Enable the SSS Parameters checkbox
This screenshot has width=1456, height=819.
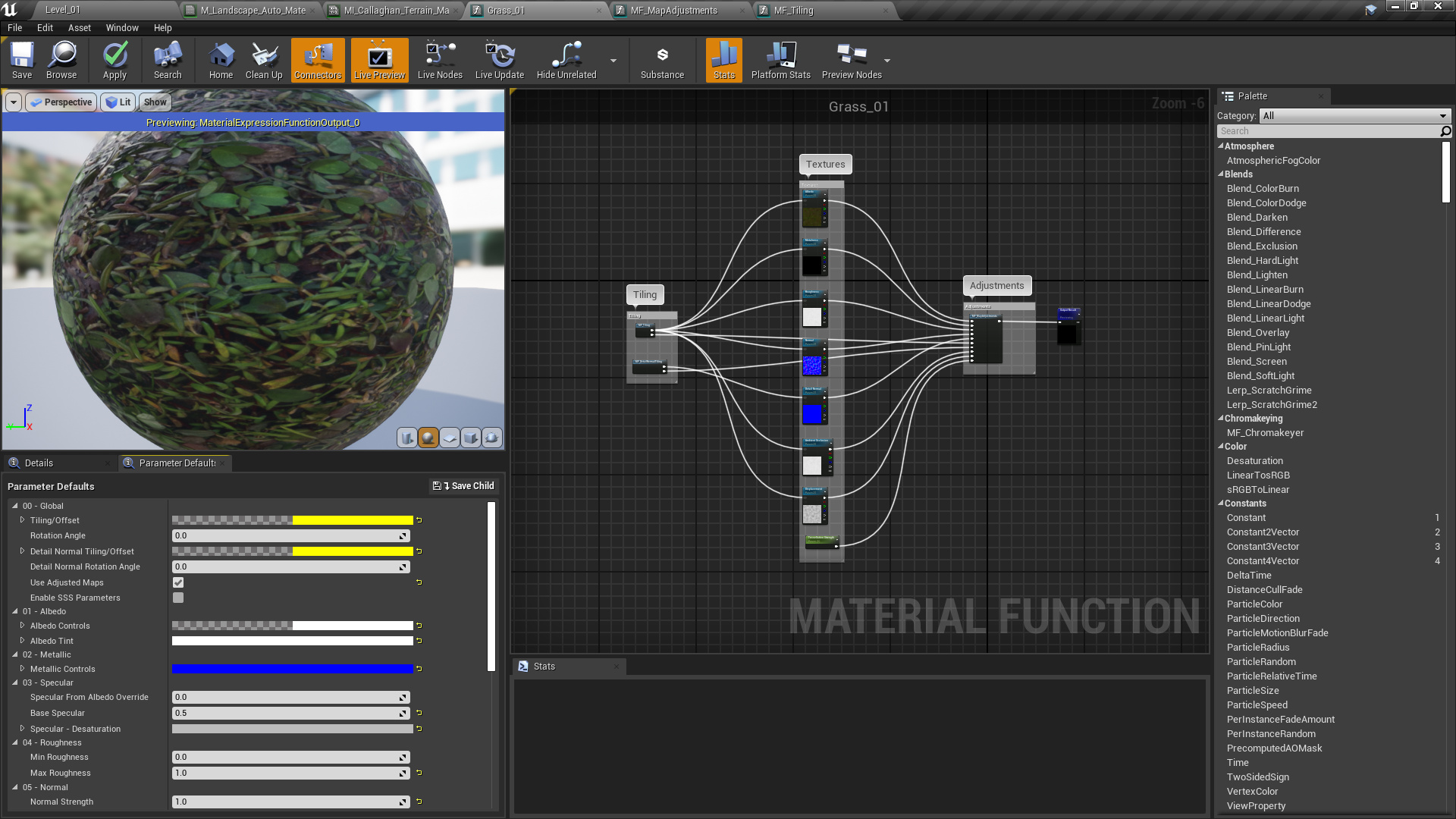click(178, 598)
